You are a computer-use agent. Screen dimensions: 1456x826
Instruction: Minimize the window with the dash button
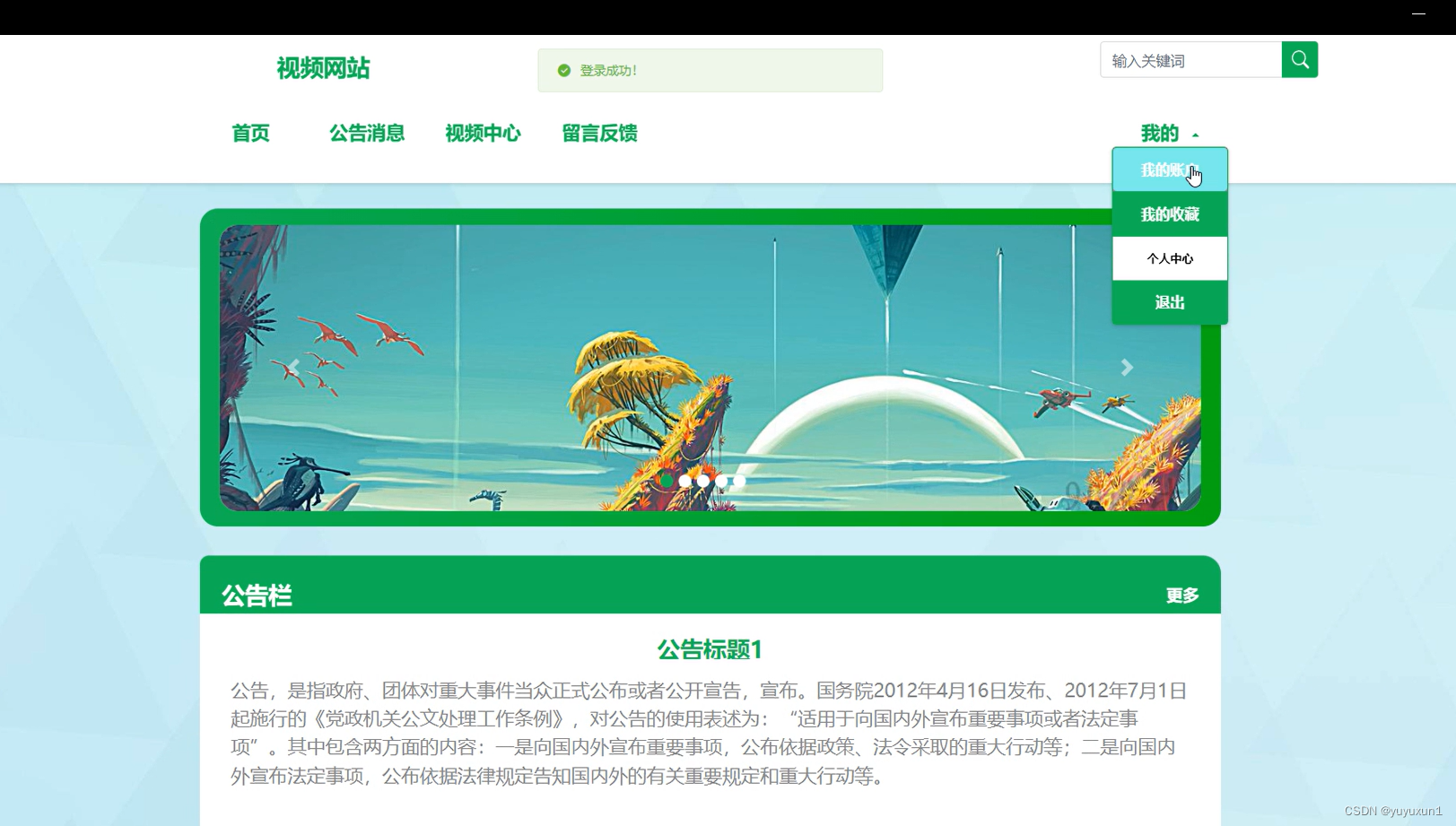point(1418,14)
